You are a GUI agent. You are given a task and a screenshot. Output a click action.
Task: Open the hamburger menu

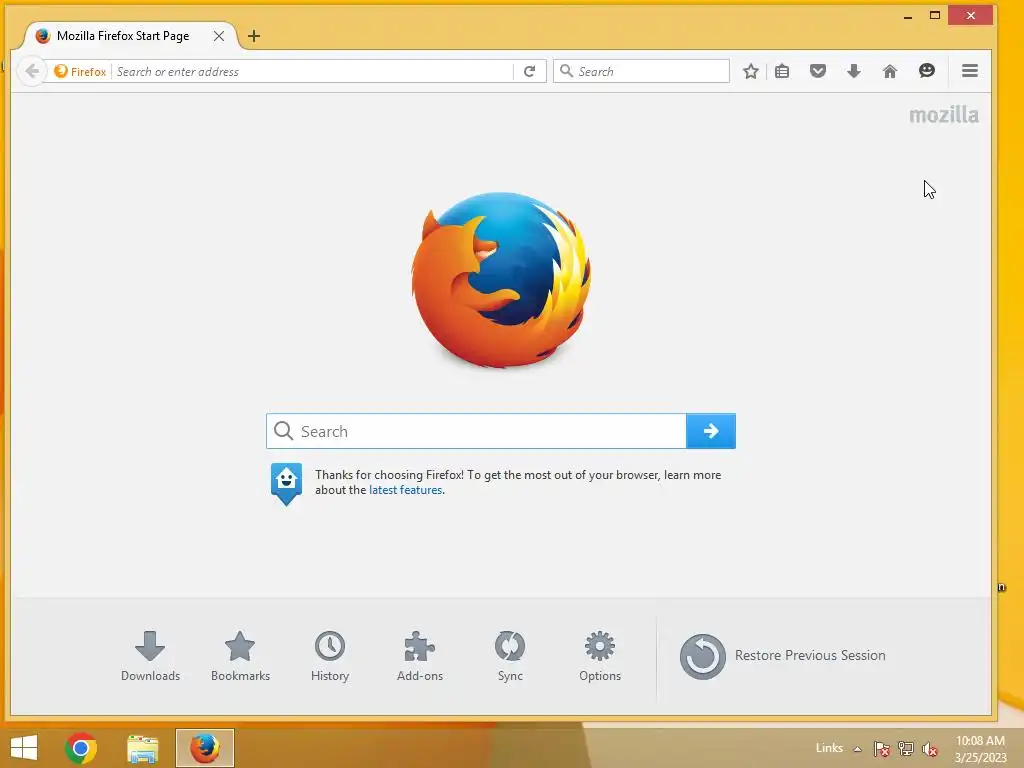pyautogui.click(x=970, y=71)
